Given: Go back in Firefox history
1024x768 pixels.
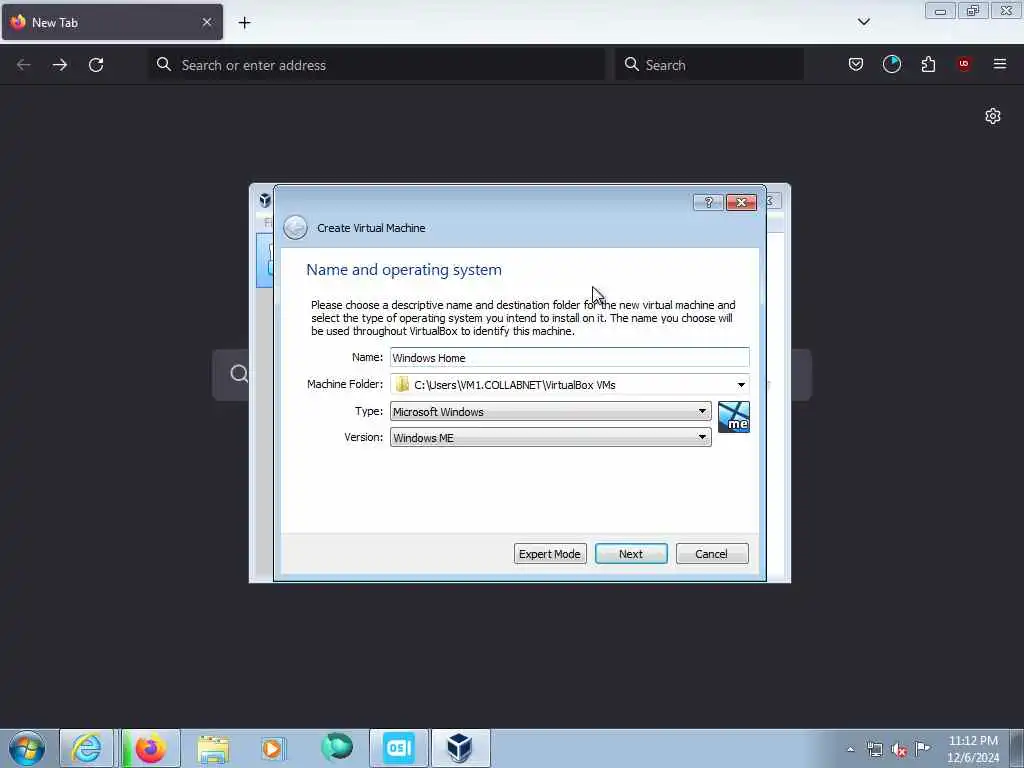Looking at the screenshot, I should [24, 65].
